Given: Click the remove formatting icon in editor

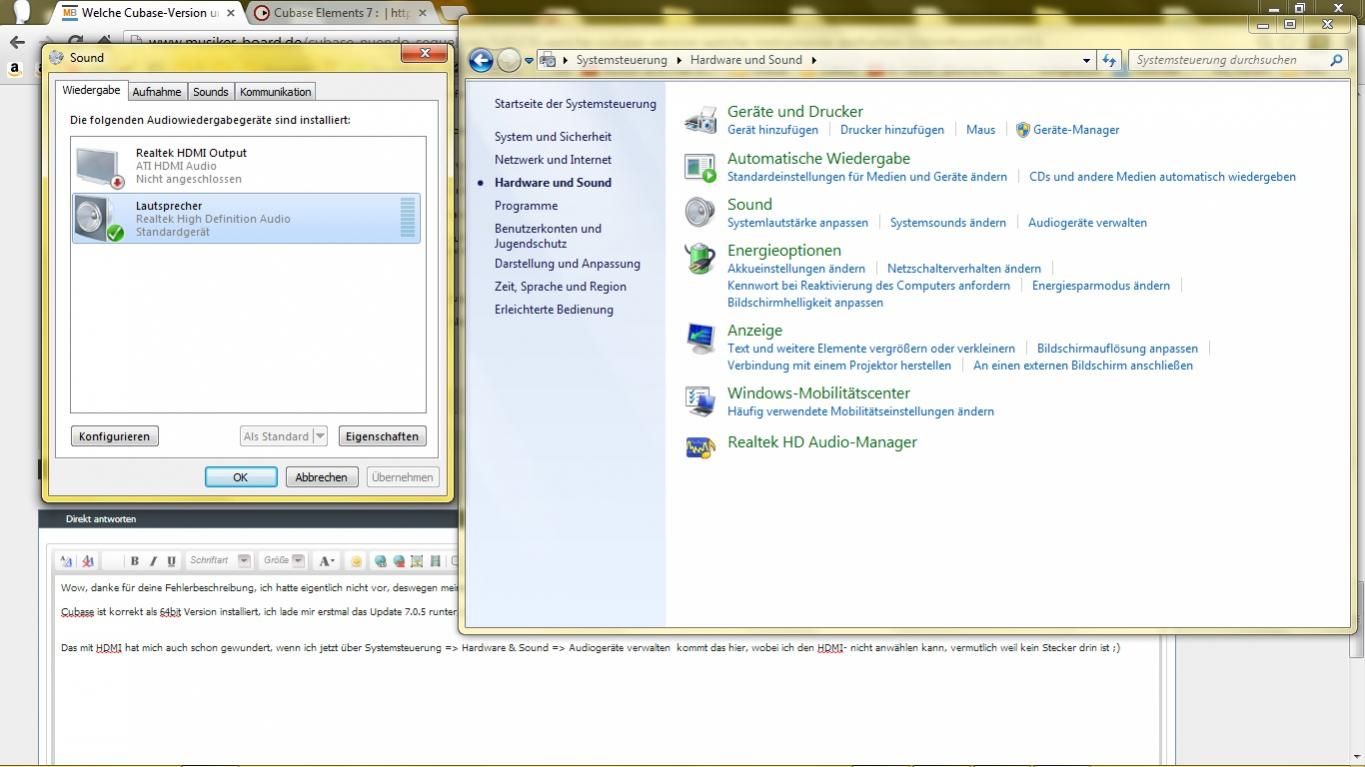Looking at the screenshot, I should [x=88, y=561].
